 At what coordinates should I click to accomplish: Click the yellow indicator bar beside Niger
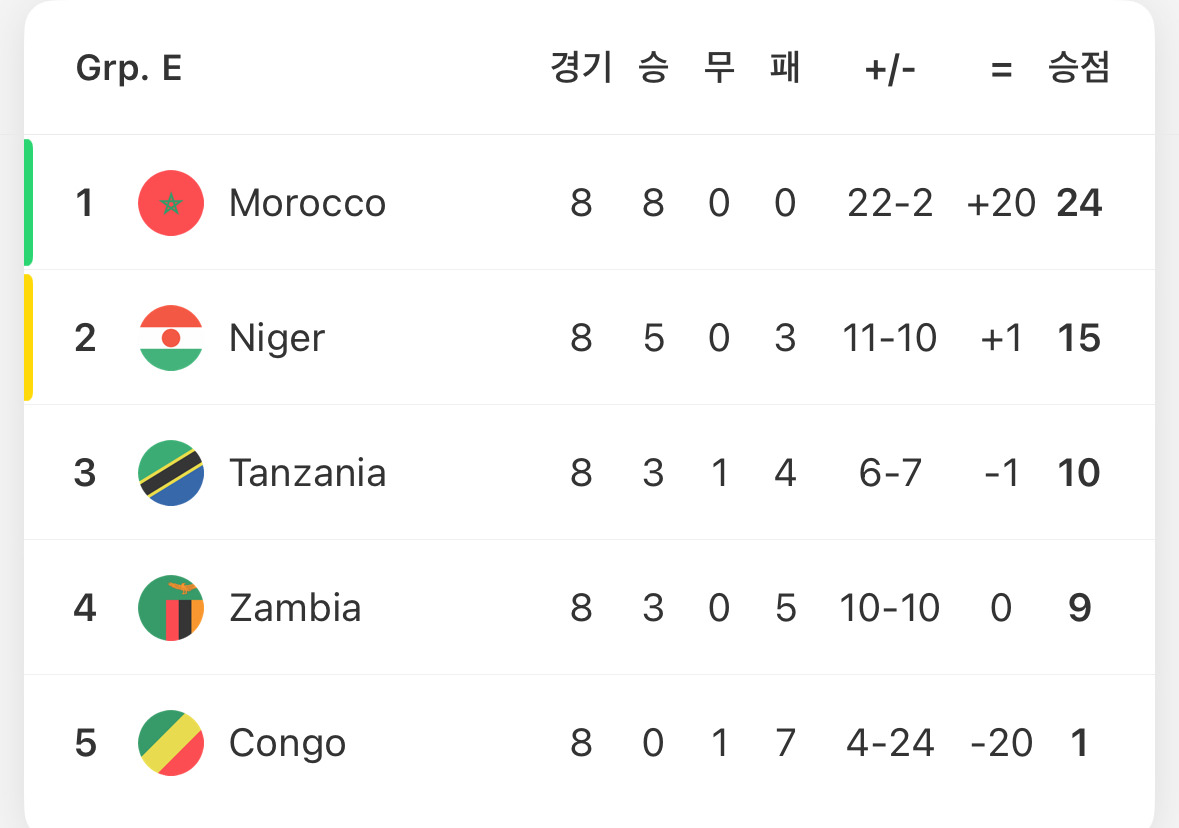pyautogui.click(x=29, y=338)
